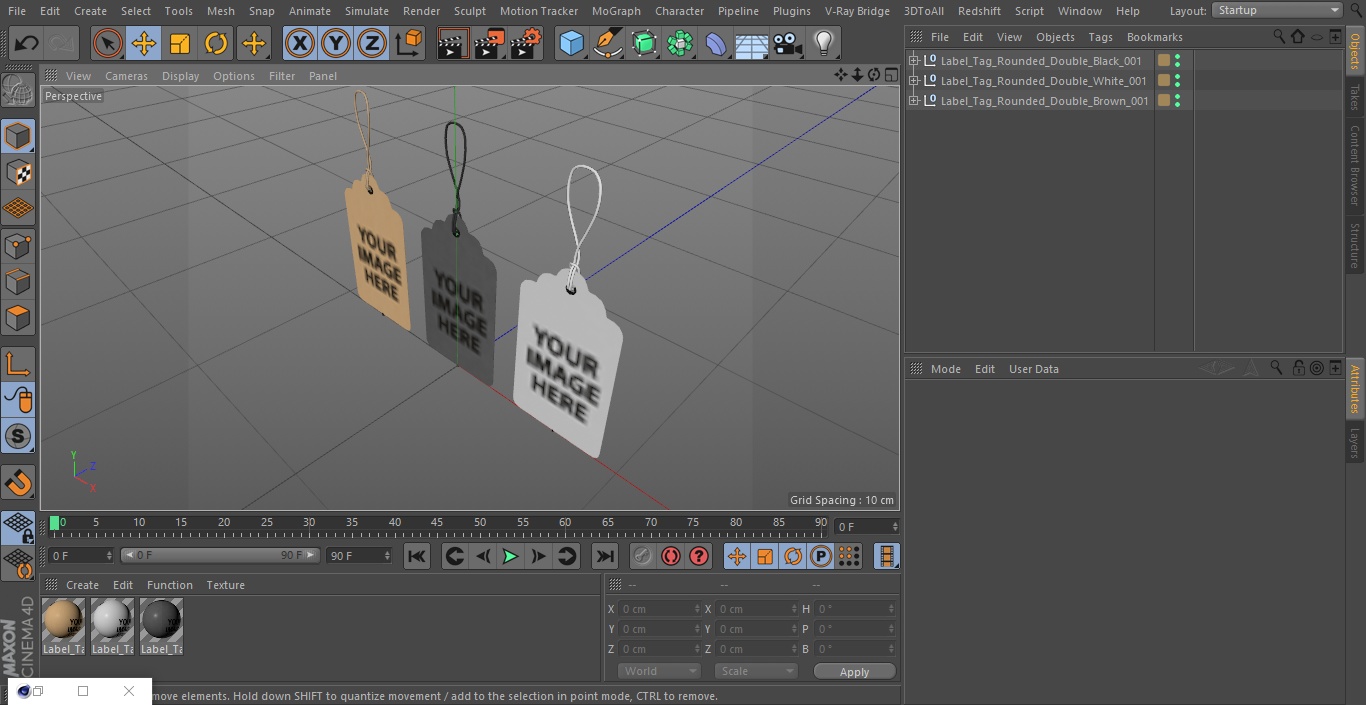The image size is (1366, 705).
Task: Toggle X-axis lock
Action: pyautogui.click(x=300, y=44)
